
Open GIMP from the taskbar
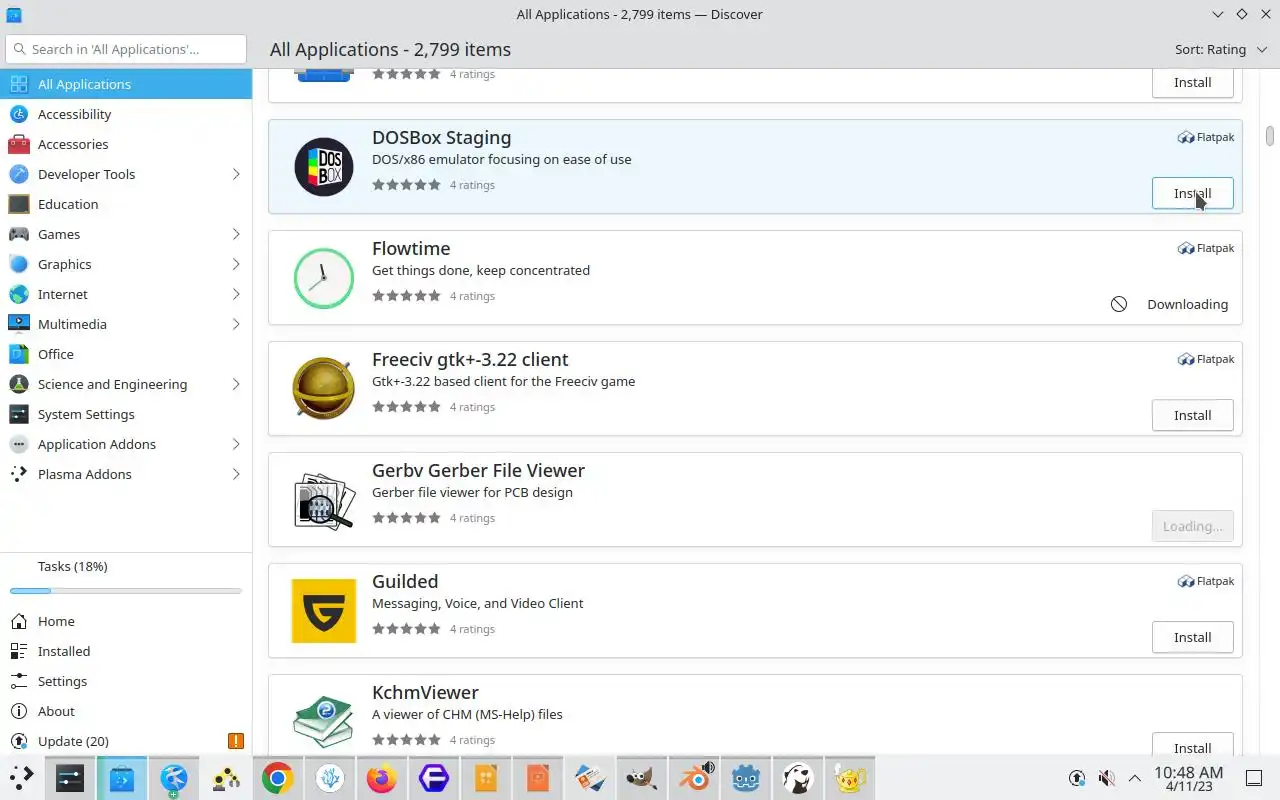642,777
